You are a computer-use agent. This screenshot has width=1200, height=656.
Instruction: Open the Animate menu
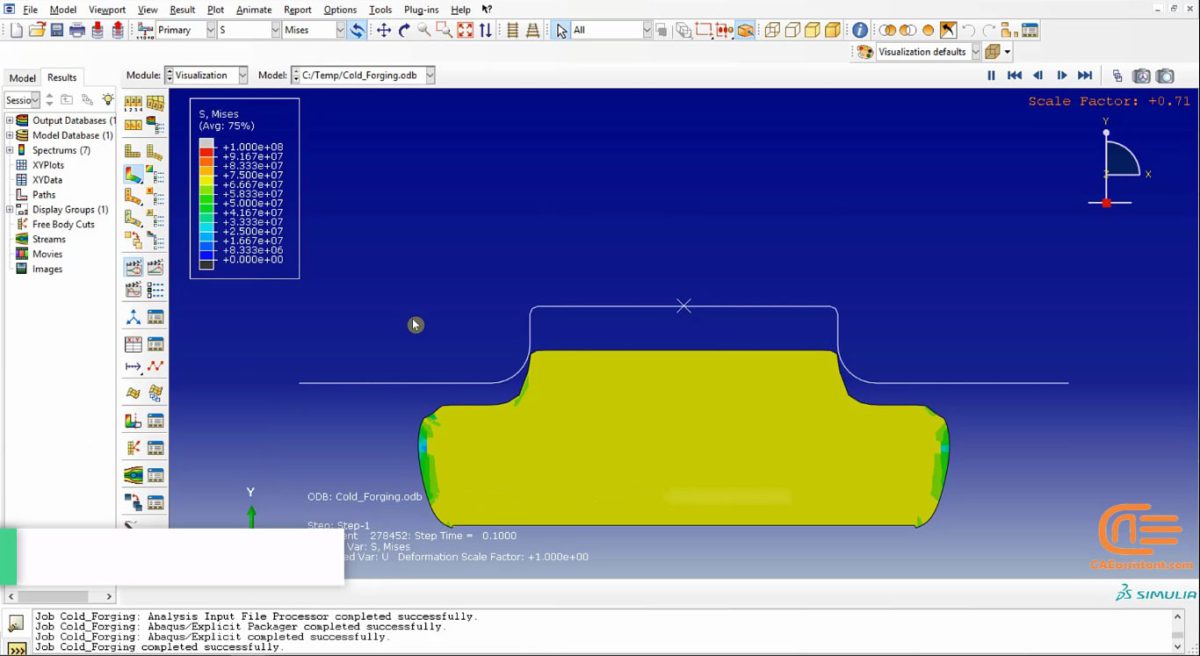[252, 10]
